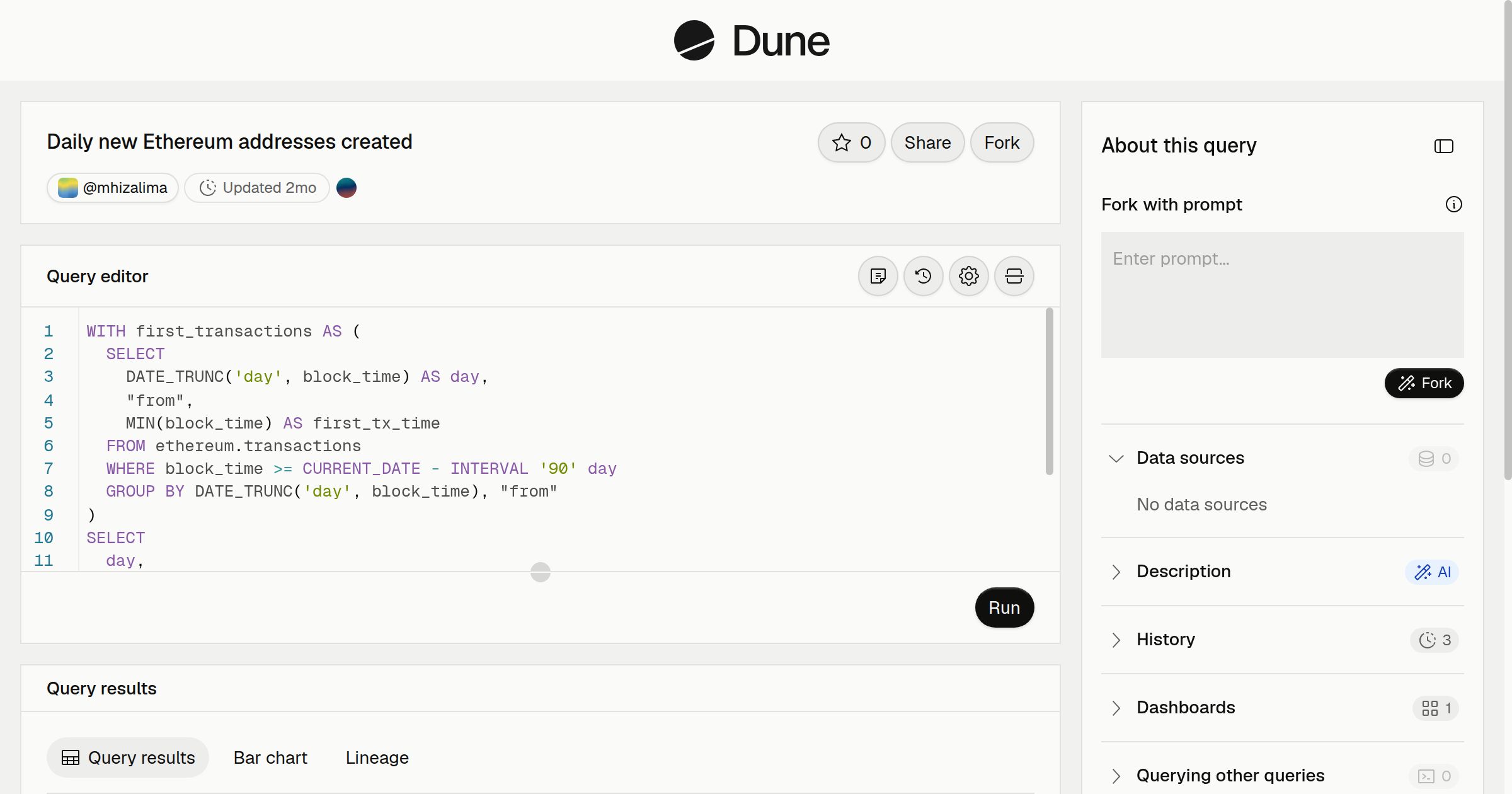Click the Dune logo icon

point(694,40)
